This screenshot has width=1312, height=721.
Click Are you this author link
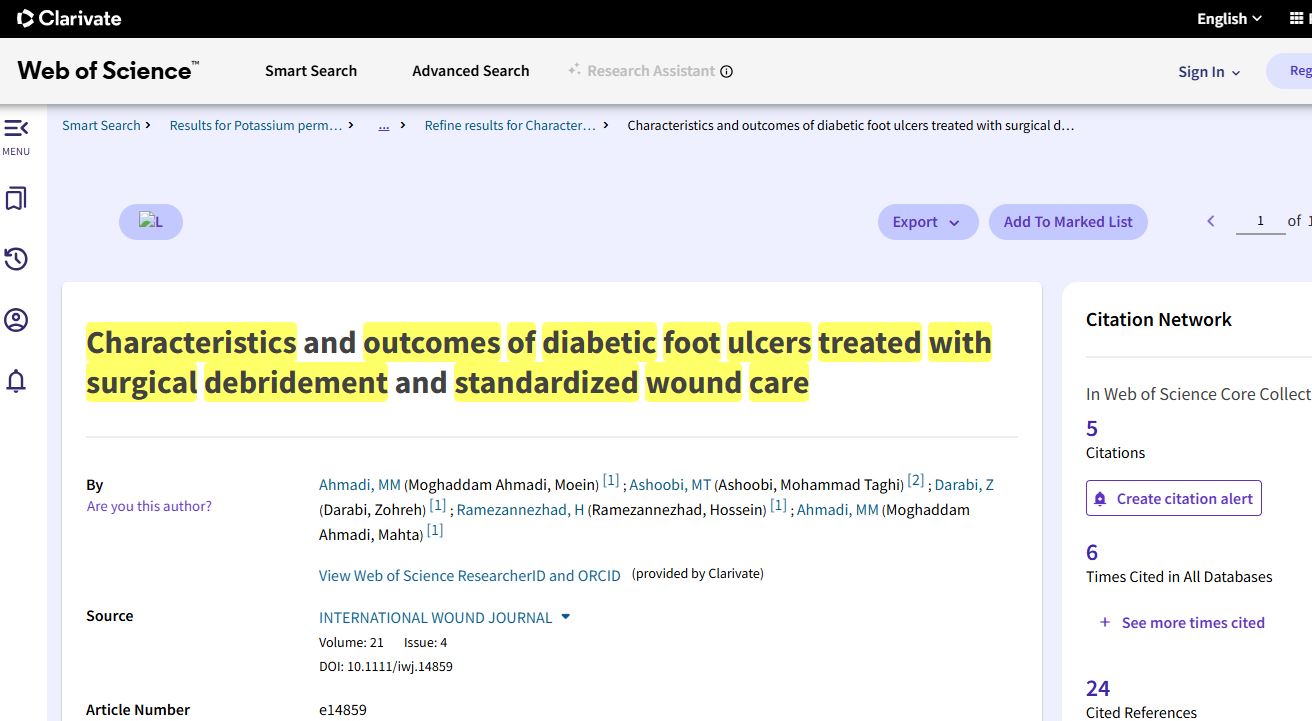(149, 506)
